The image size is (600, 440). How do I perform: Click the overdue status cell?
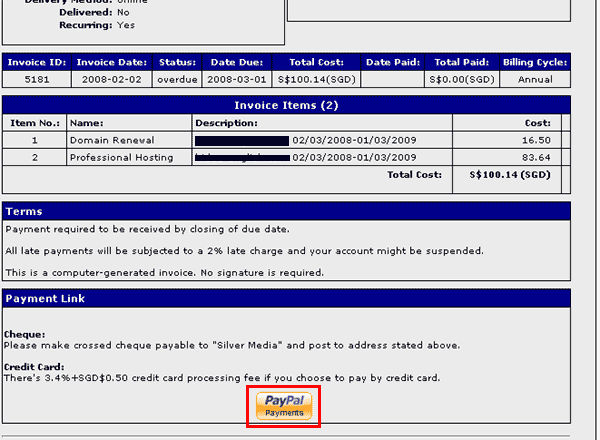point(177,80)
